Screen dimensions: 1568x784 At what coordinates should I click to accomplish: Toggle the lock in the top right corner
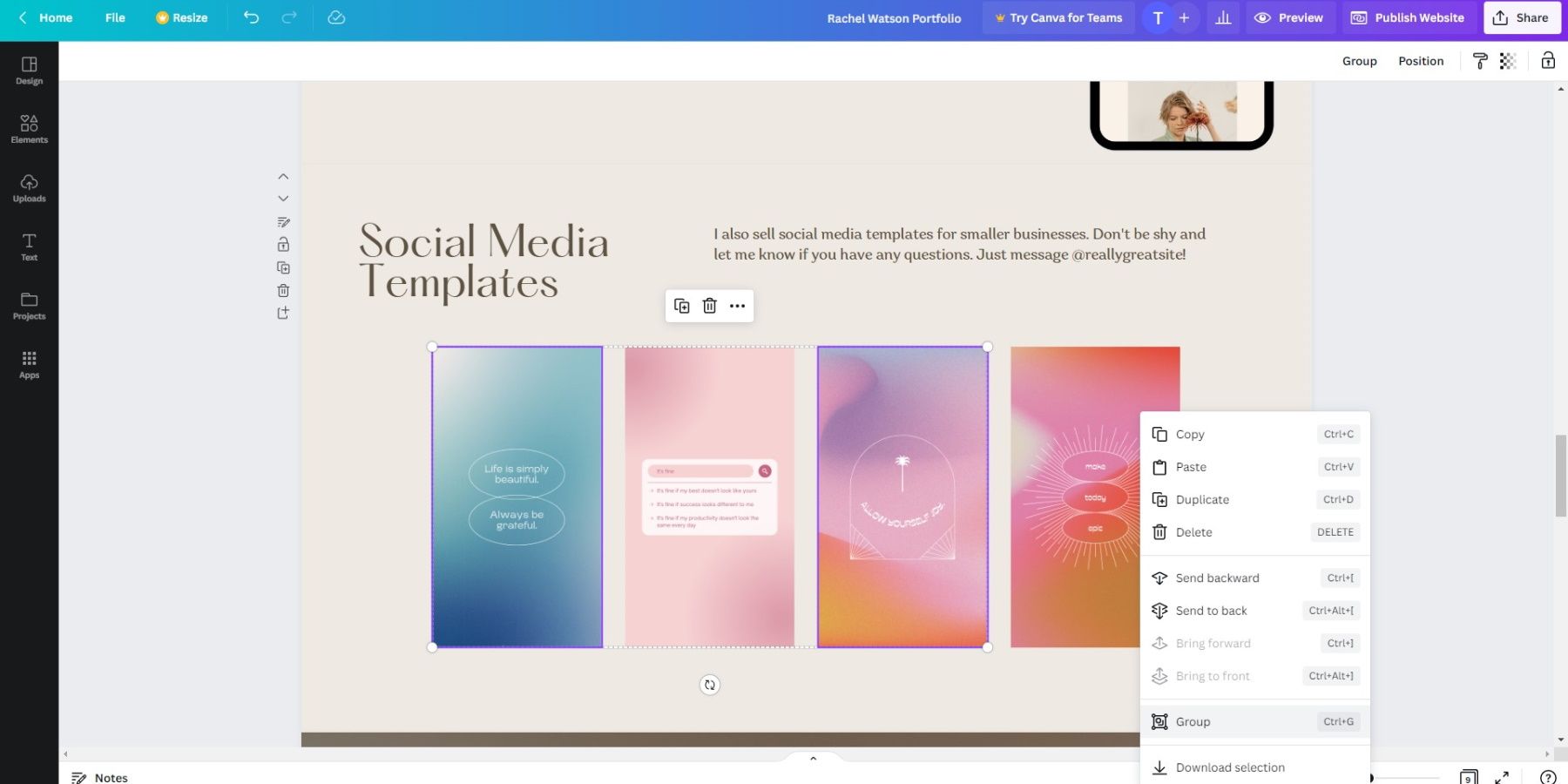1548,60
